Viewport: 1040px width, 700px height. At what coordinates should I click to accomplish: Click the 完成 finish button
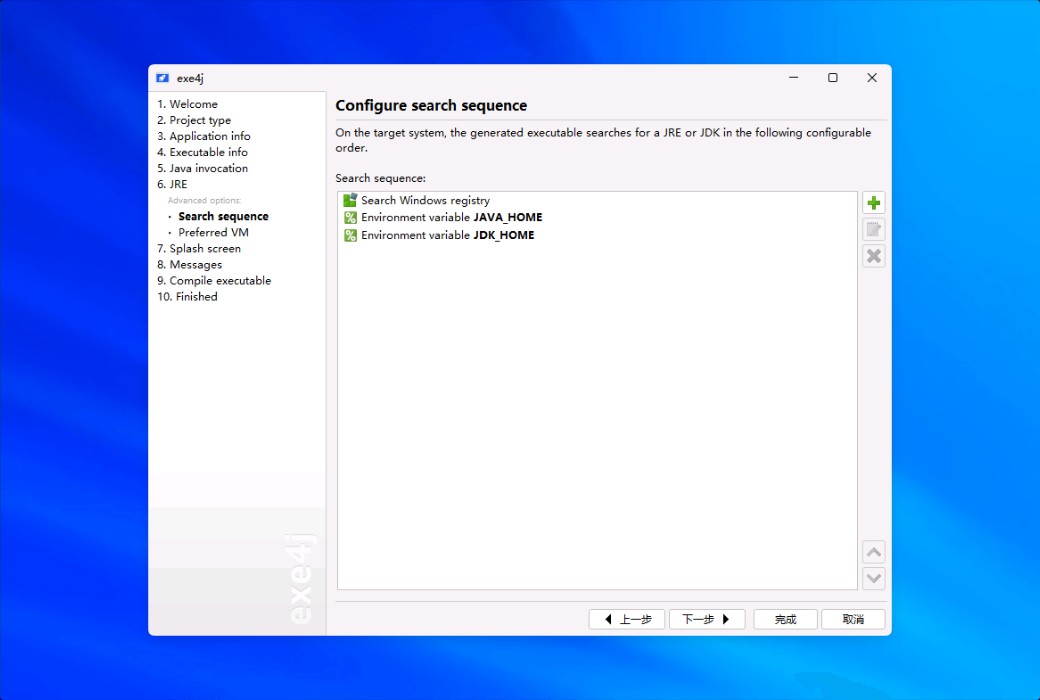click(785, 619)
